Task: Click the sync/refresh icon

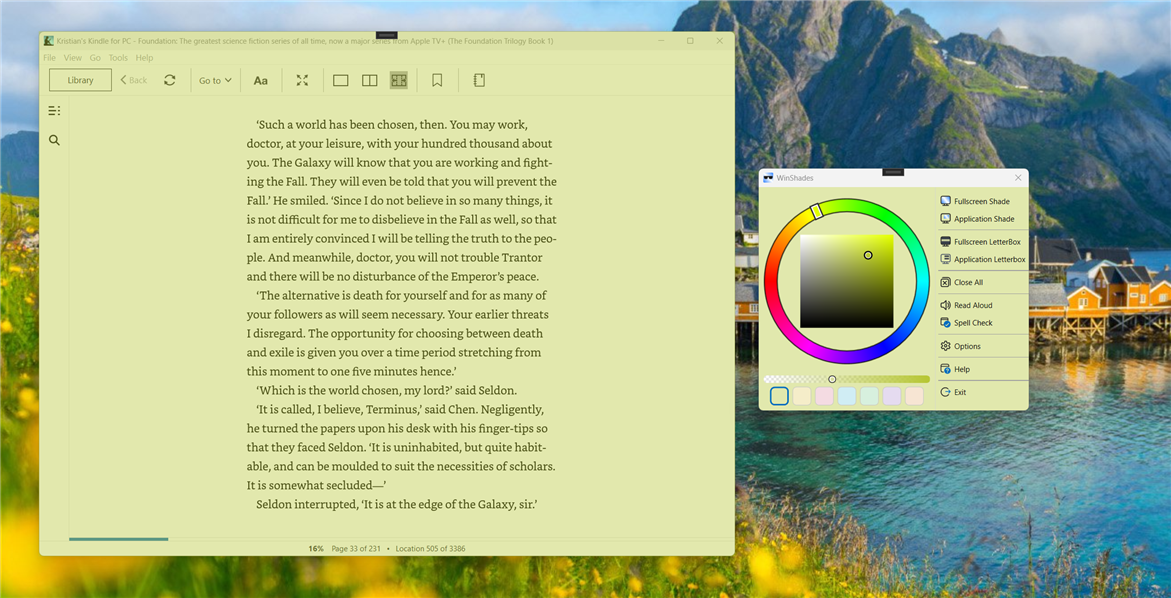Action: [x=169, y=79]
